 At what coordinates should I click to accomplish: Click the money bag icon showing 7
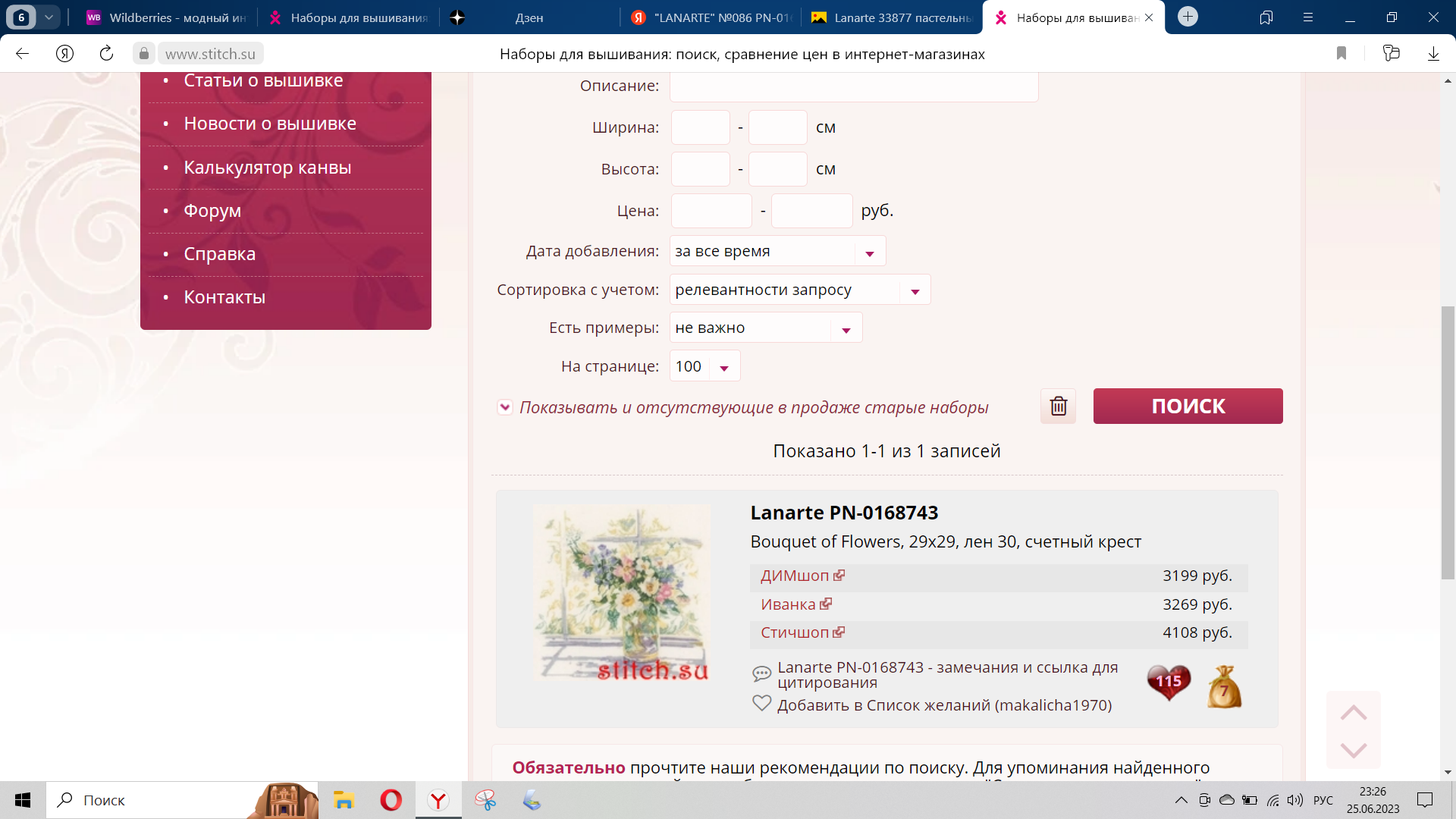pos(1224,687)
